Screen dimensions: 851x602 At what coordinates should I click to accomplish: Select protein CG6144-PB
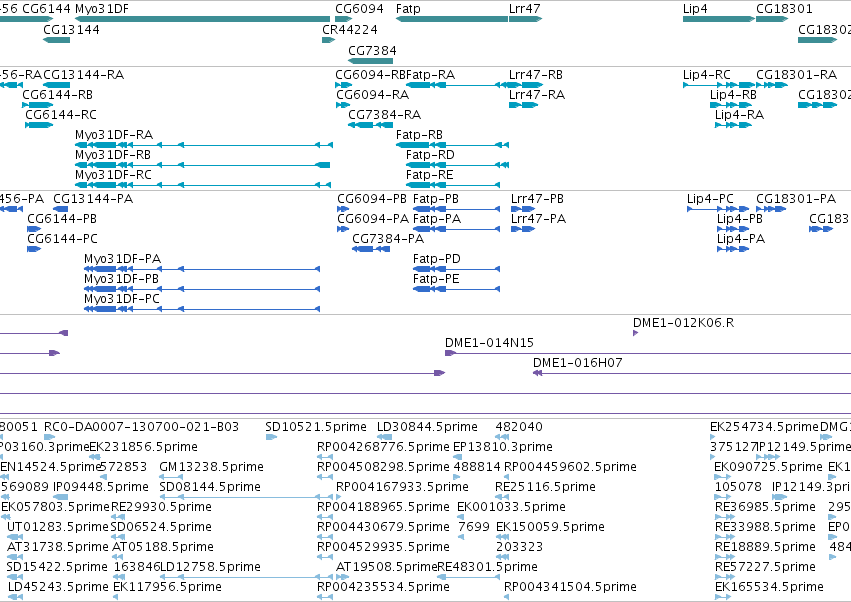point(34,229)
